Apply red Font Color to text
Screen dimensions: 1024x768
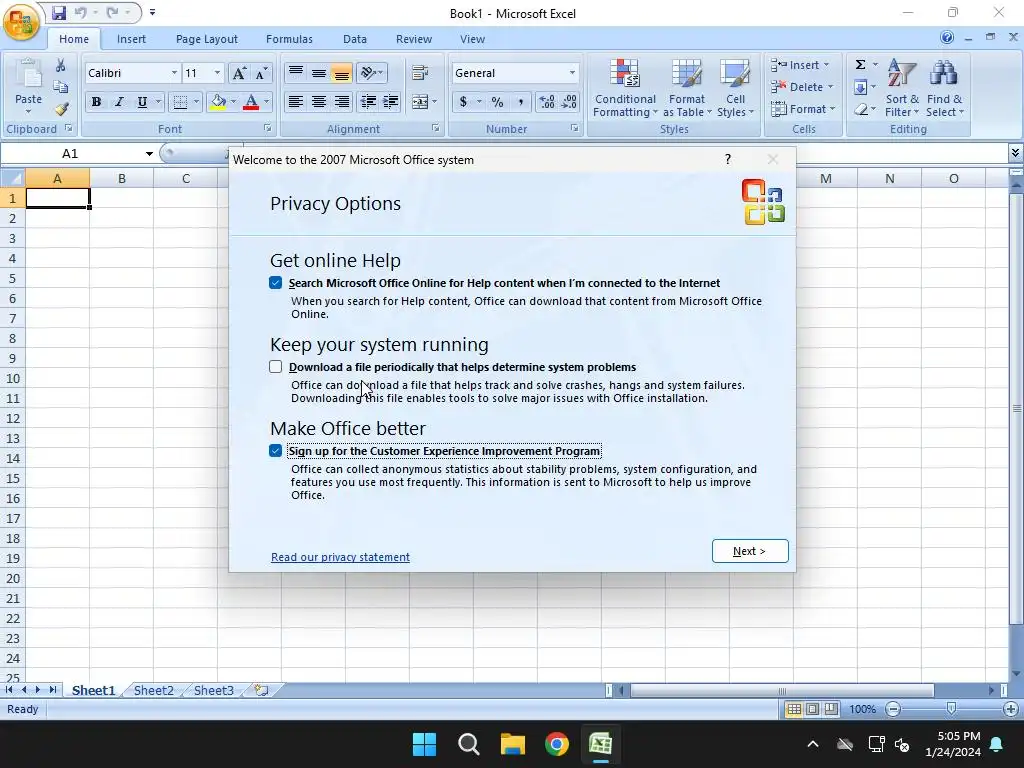click(251, 102)
